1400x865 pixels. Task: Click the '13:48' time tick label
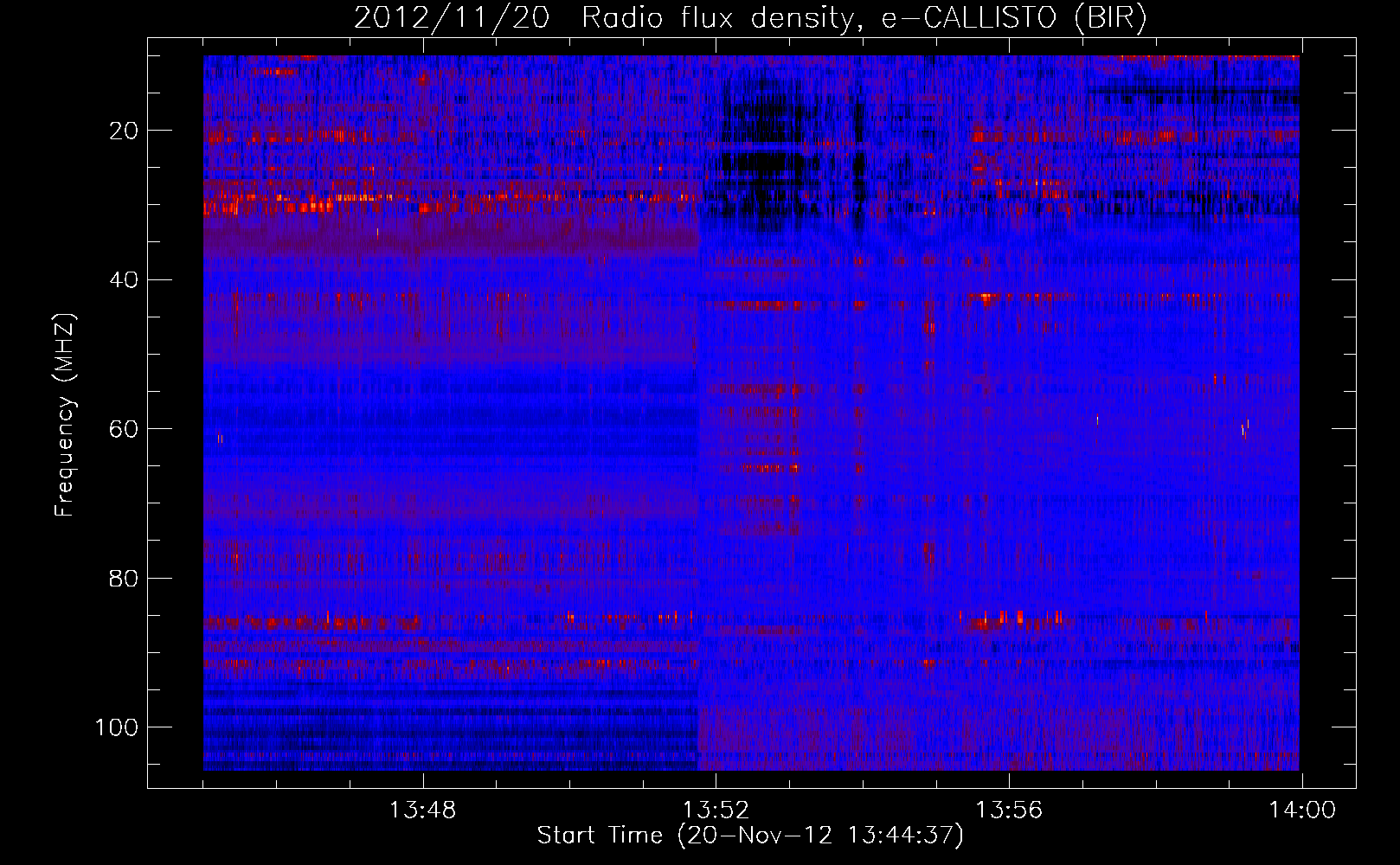click(x=422, y=811)
